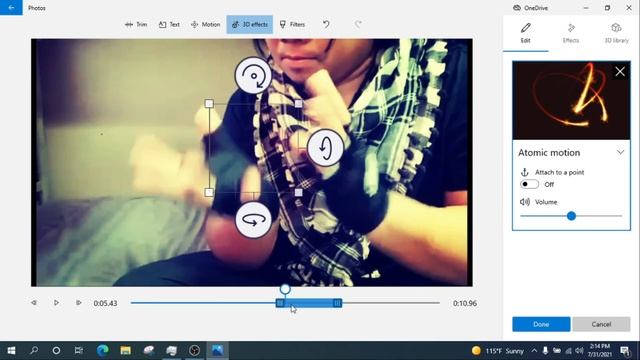Click the bottom rotate handle on the effect

coord(253,220)
